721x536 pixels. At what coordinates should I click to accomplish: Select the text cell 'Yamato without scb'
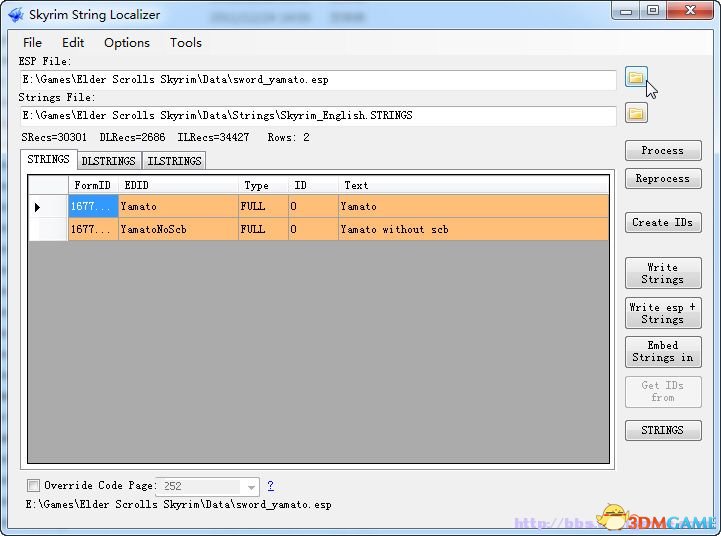click(474, 229)
